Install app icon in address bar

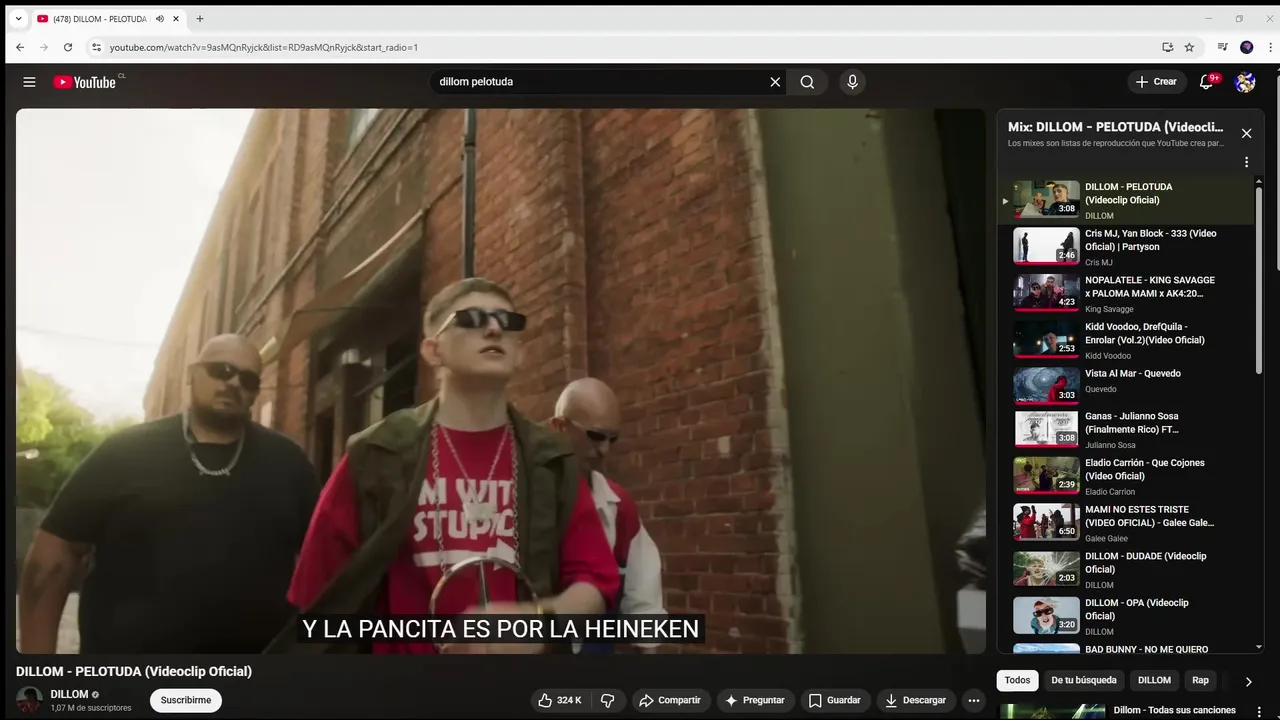point(1167,47)
